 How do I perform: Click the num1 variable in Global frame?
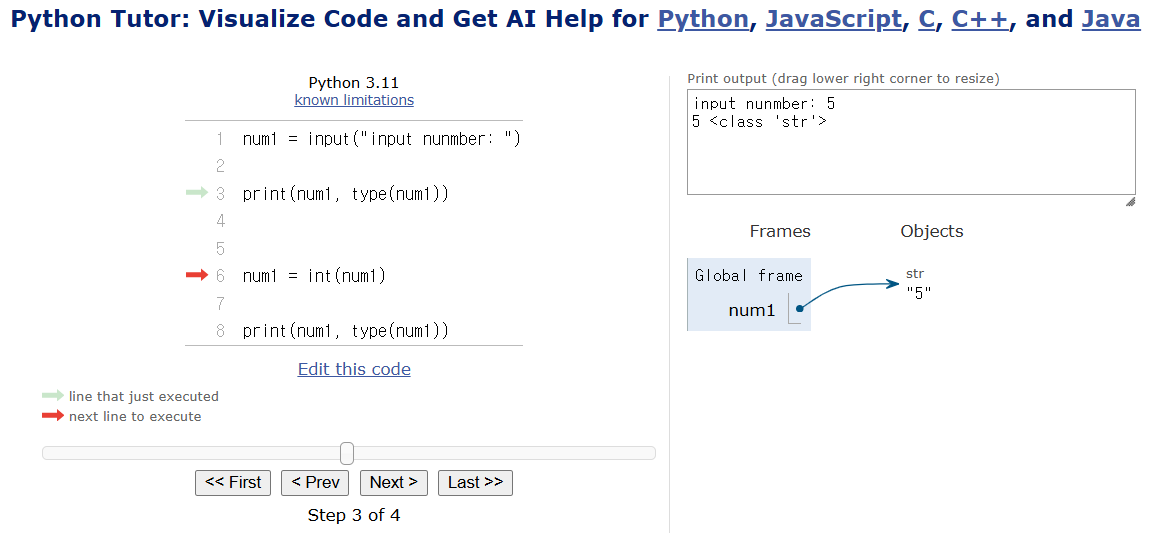[x=752, y=310]
